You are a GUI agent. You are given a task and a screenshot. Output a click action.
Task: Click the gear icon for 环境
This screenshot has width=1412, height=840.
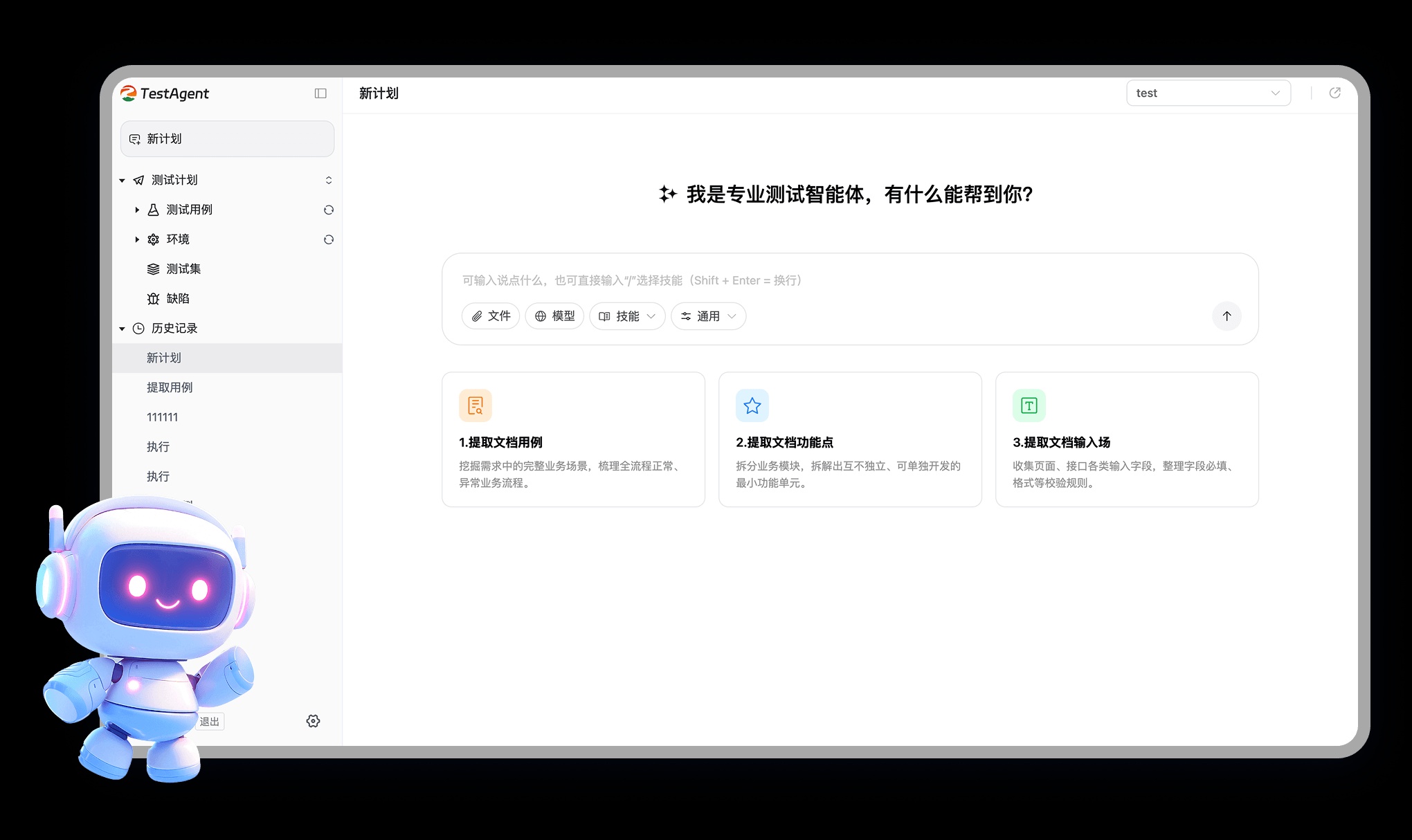[154, 239]
